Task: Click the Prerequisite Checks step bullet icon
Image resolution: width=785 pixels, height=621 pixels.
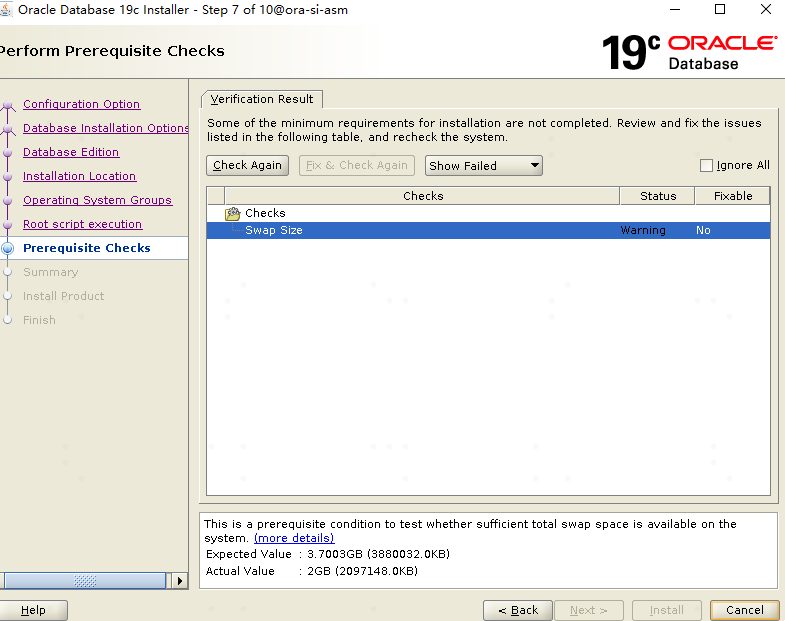Action: pyautogui.click(x=8, y=248)
